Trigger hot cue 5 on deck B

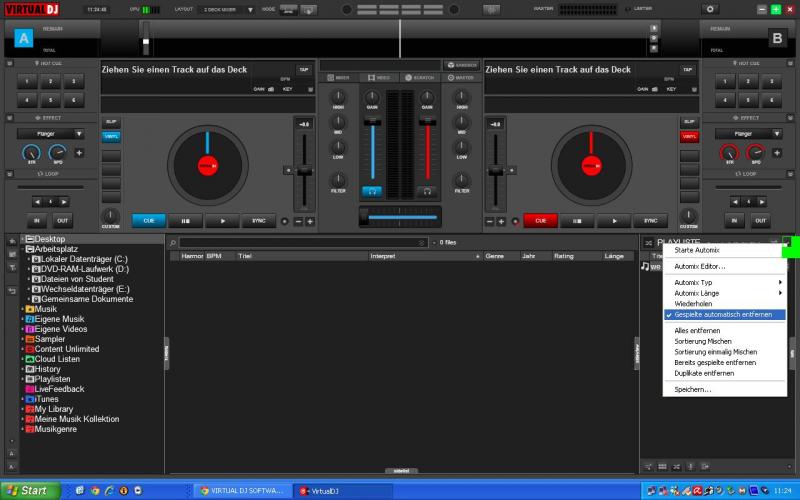748,99
